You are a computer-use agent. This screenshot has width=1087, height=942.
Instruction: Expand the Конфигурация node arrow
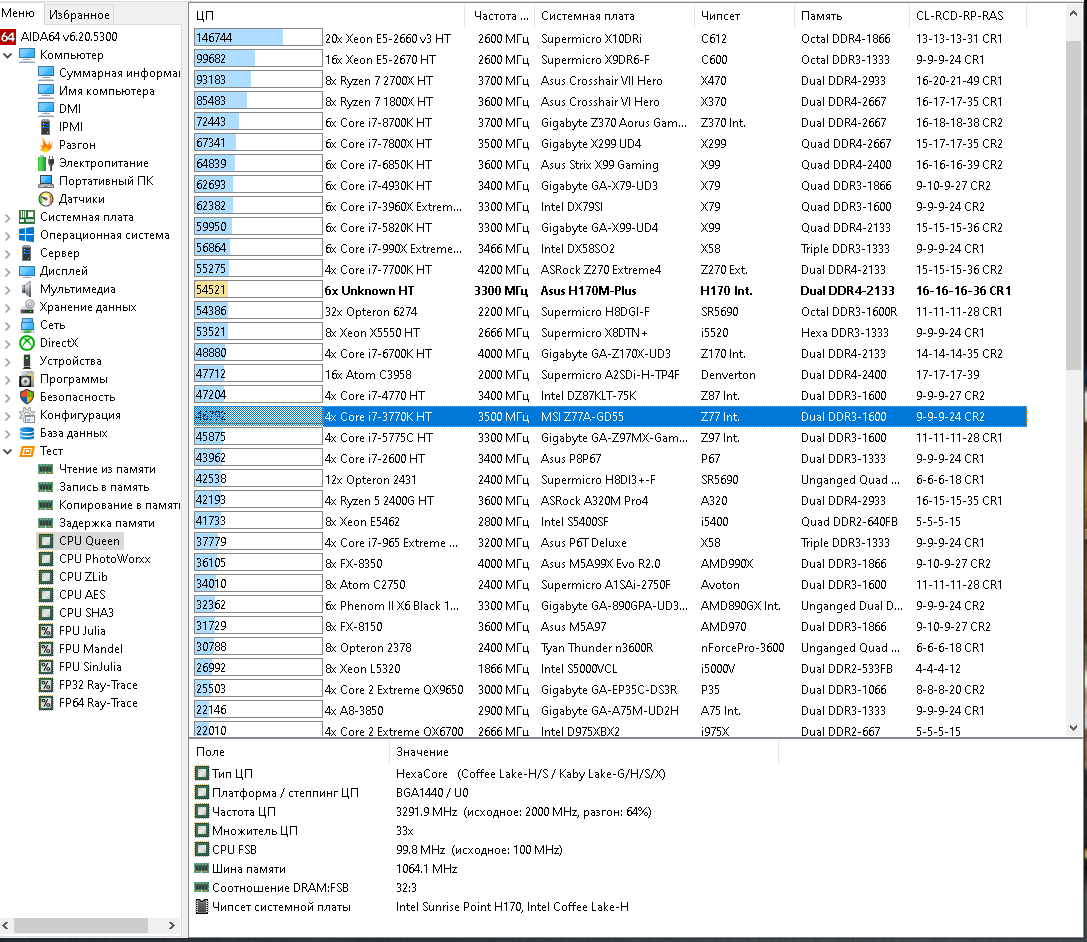[8, 415]
